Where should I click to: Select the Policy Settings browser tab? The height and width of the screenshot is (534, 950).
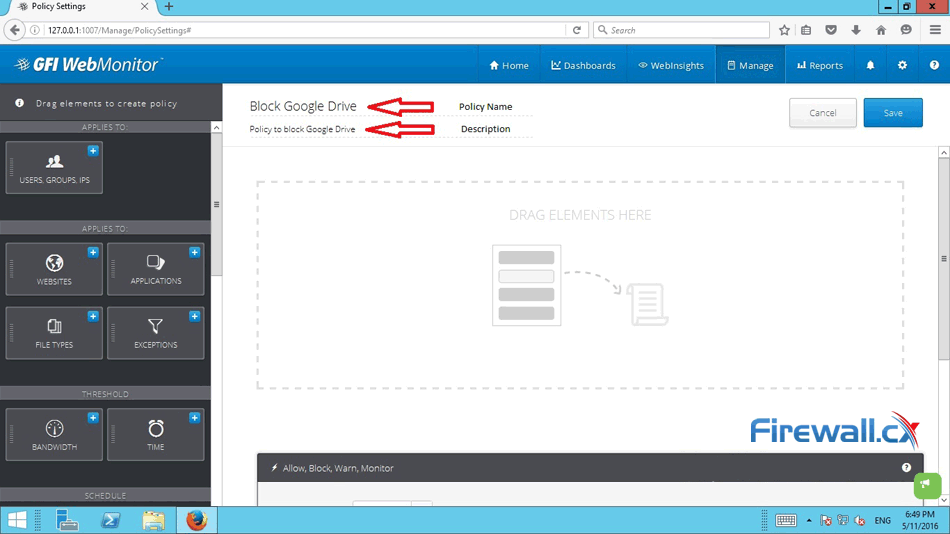click(x=82, y=7)
